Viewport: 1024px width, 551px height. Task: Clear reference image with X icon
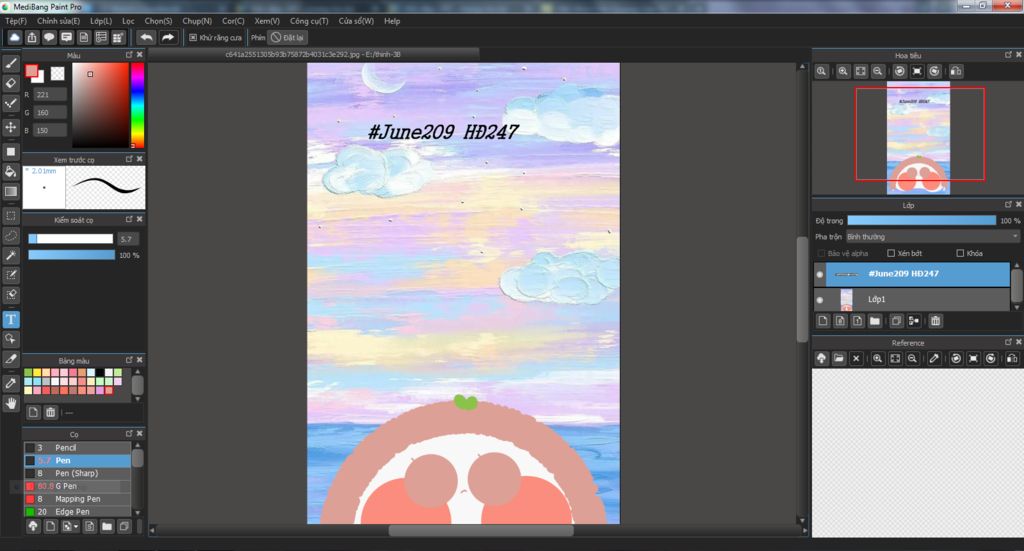point(856,358)
